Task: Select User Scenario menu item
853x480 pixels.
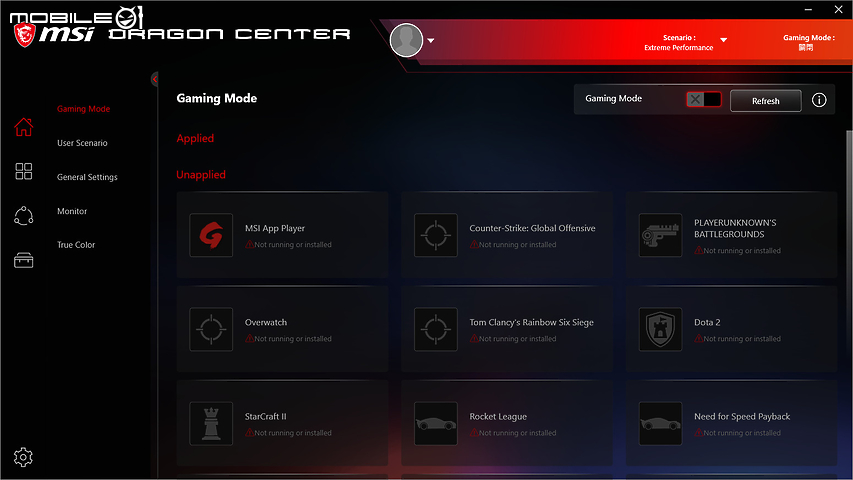Action: point(82,143)
